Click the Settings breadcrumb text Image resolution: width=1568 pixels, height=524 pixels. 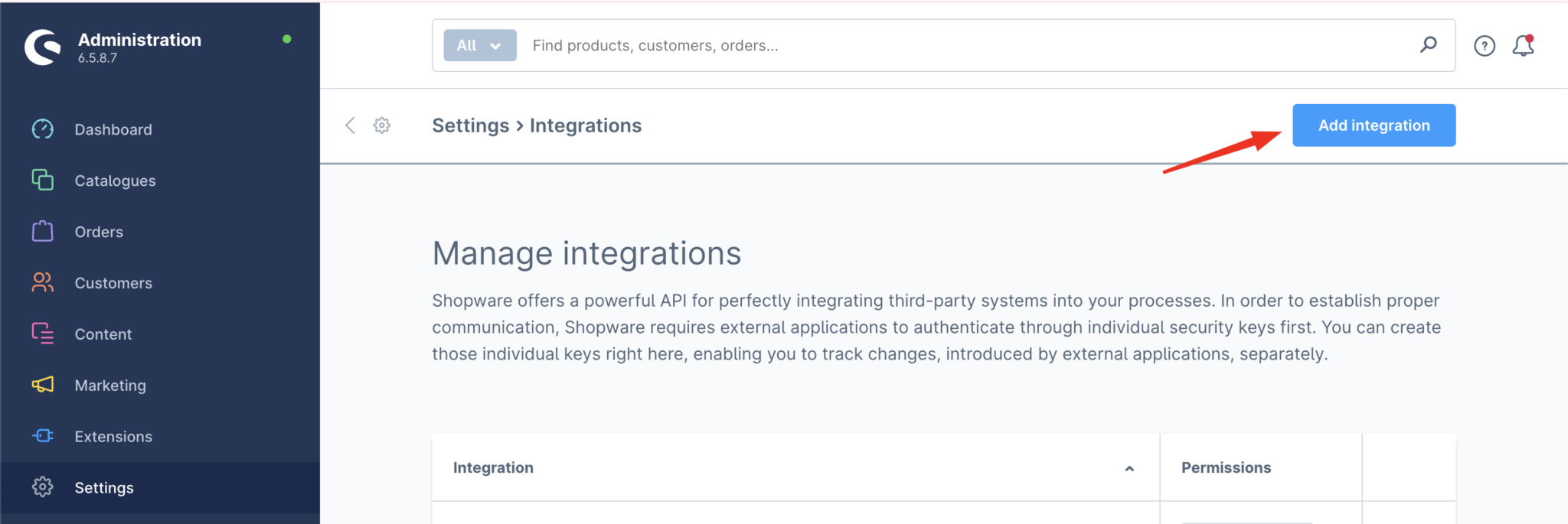tap(470, 125)
